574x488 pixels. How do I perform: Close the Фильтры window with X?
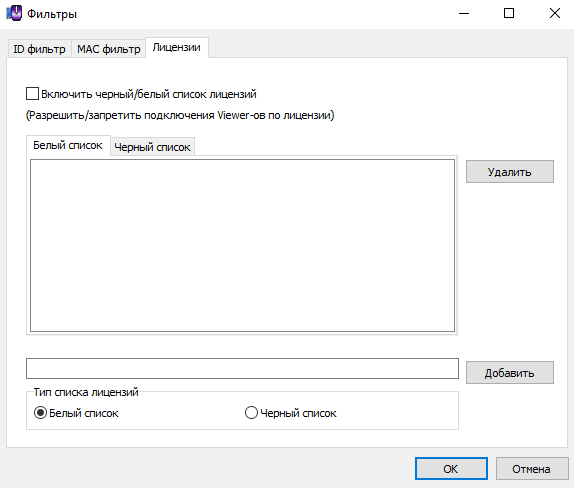(x=555, y=14)
